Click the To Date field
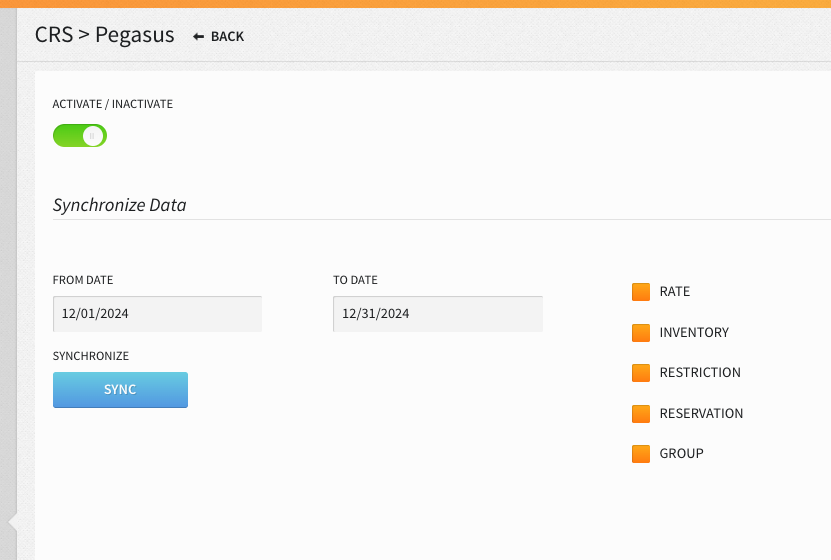Viewport: 831px width, 560px height. (438, 314)
